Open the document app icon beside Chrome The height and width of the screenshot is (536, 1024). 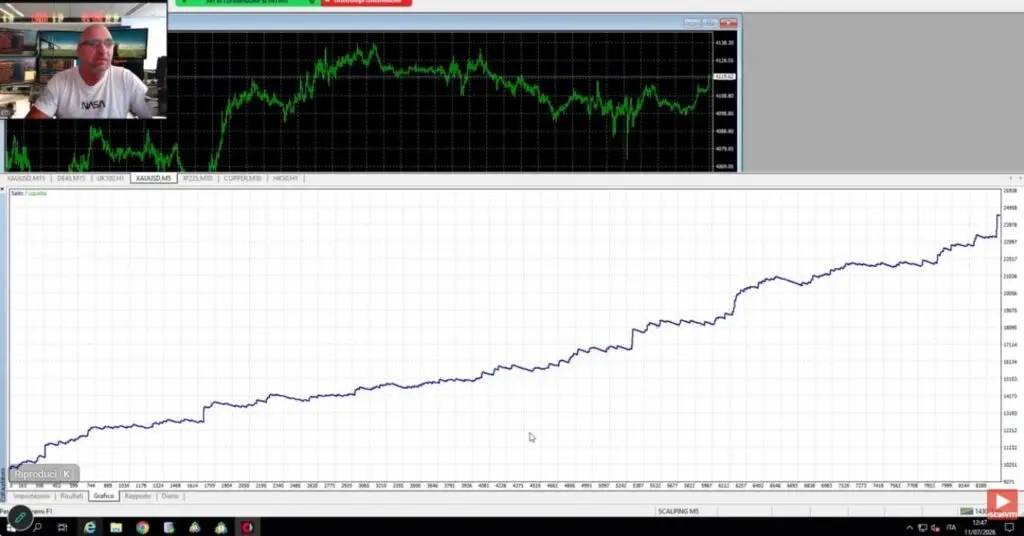click(168, 527)
